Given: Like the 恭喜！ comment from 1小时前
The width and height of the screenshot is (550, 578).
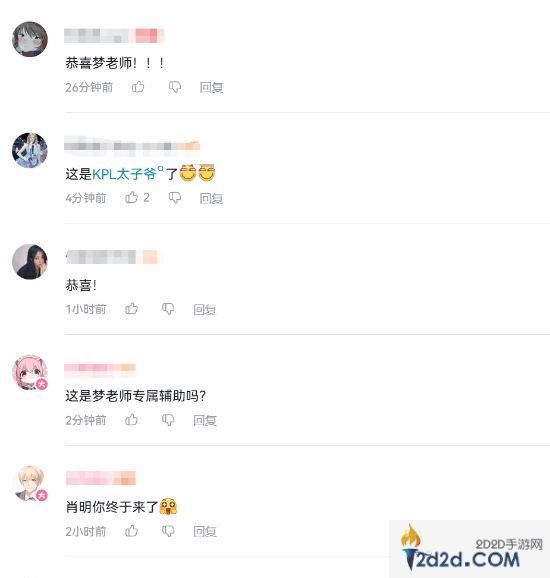Looking at the screenshot, I should (x=132, y=309).
